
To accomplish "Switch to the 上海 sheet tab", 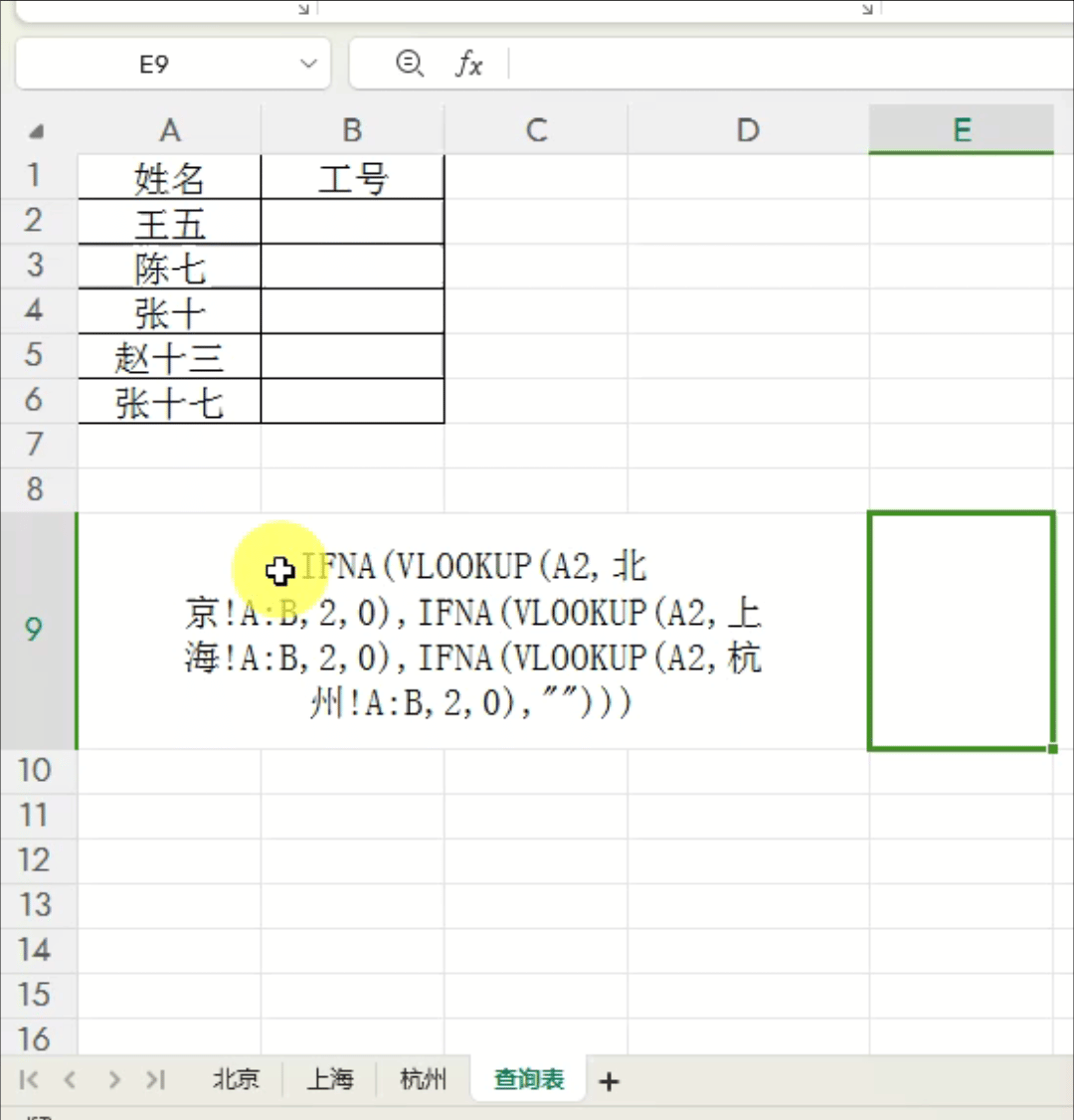I will click(x=330, y=1079).
